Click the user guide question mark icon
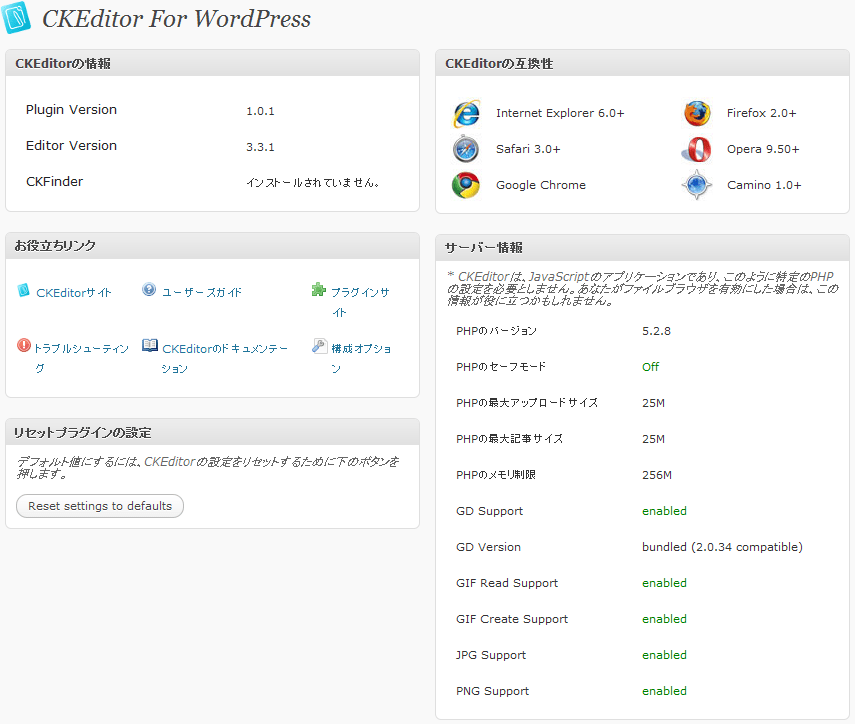 tap(149, 289)
